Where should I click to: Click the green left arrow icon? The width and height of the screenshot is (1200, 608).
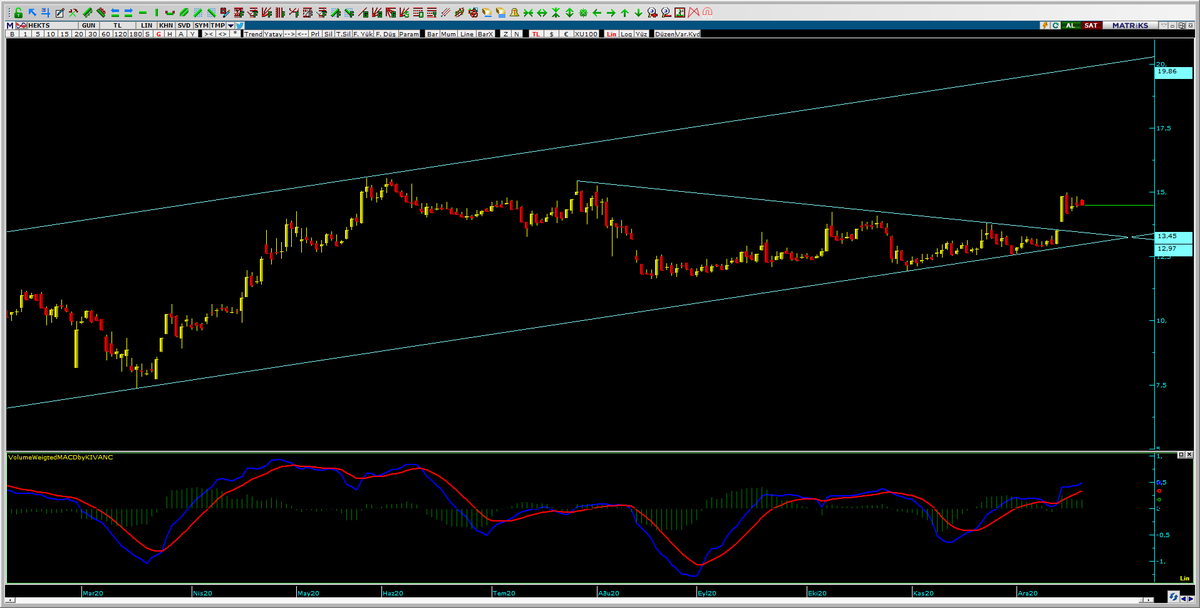click(x=597, y=13)
